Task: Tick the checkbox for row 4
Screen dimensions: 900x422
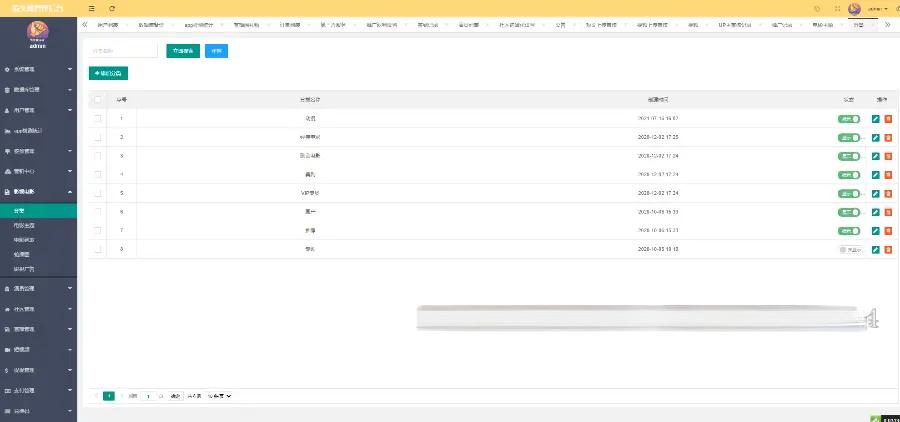Action: pos(98,175)
